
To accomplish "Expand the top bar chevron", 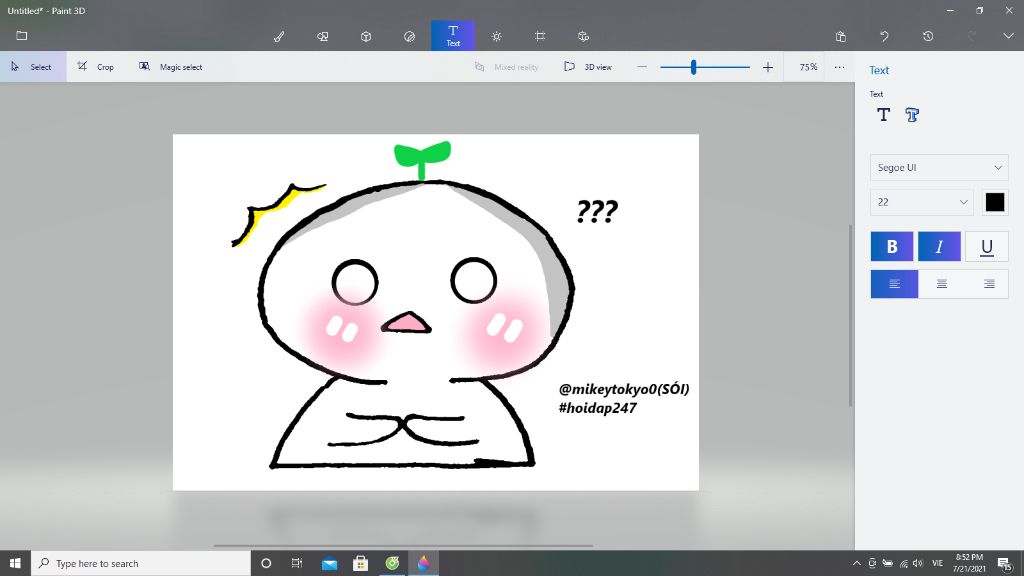I will pyautogui.click(x=1008, y=36).
